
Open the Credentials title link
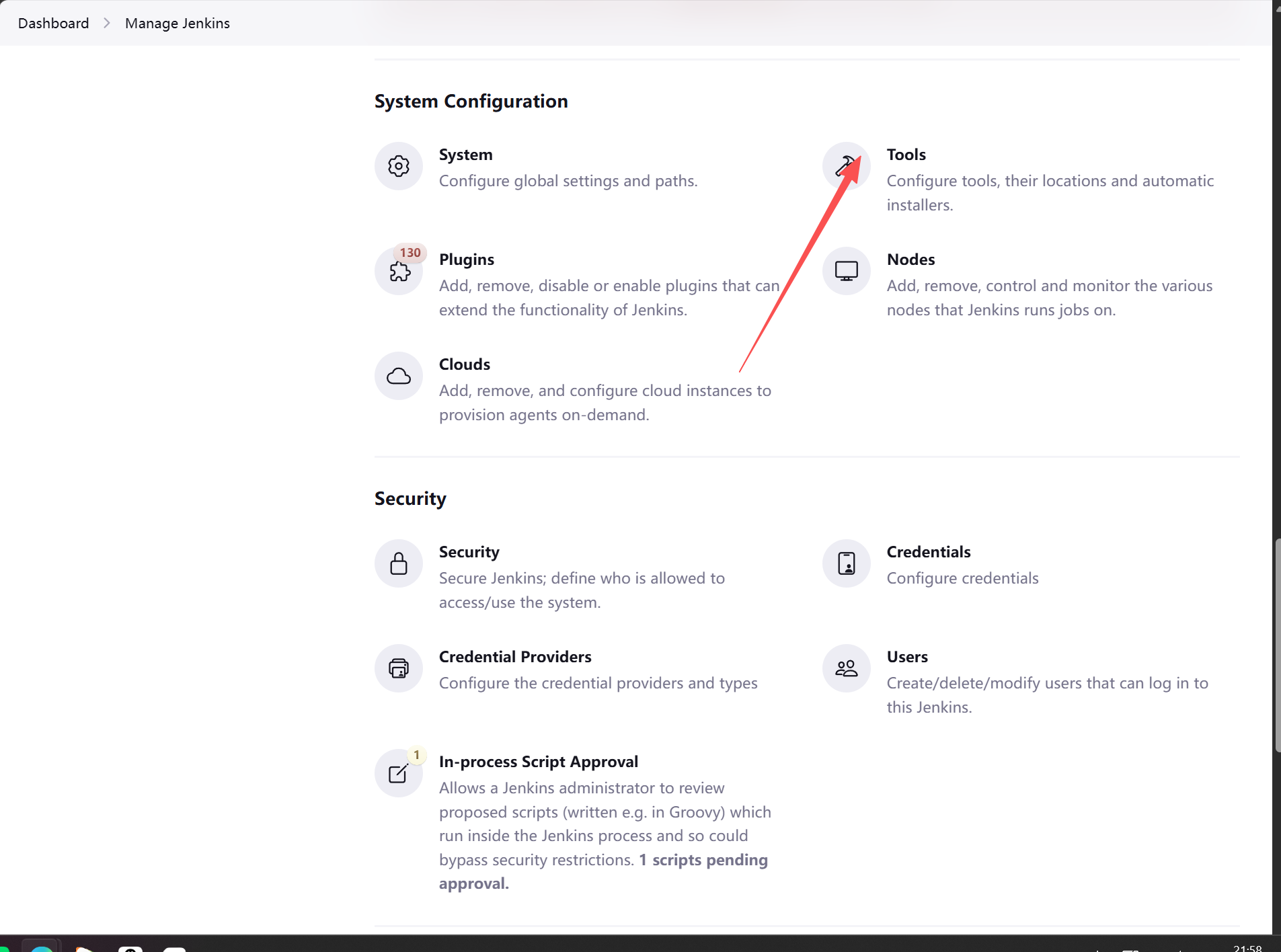[x=929, y=552]
